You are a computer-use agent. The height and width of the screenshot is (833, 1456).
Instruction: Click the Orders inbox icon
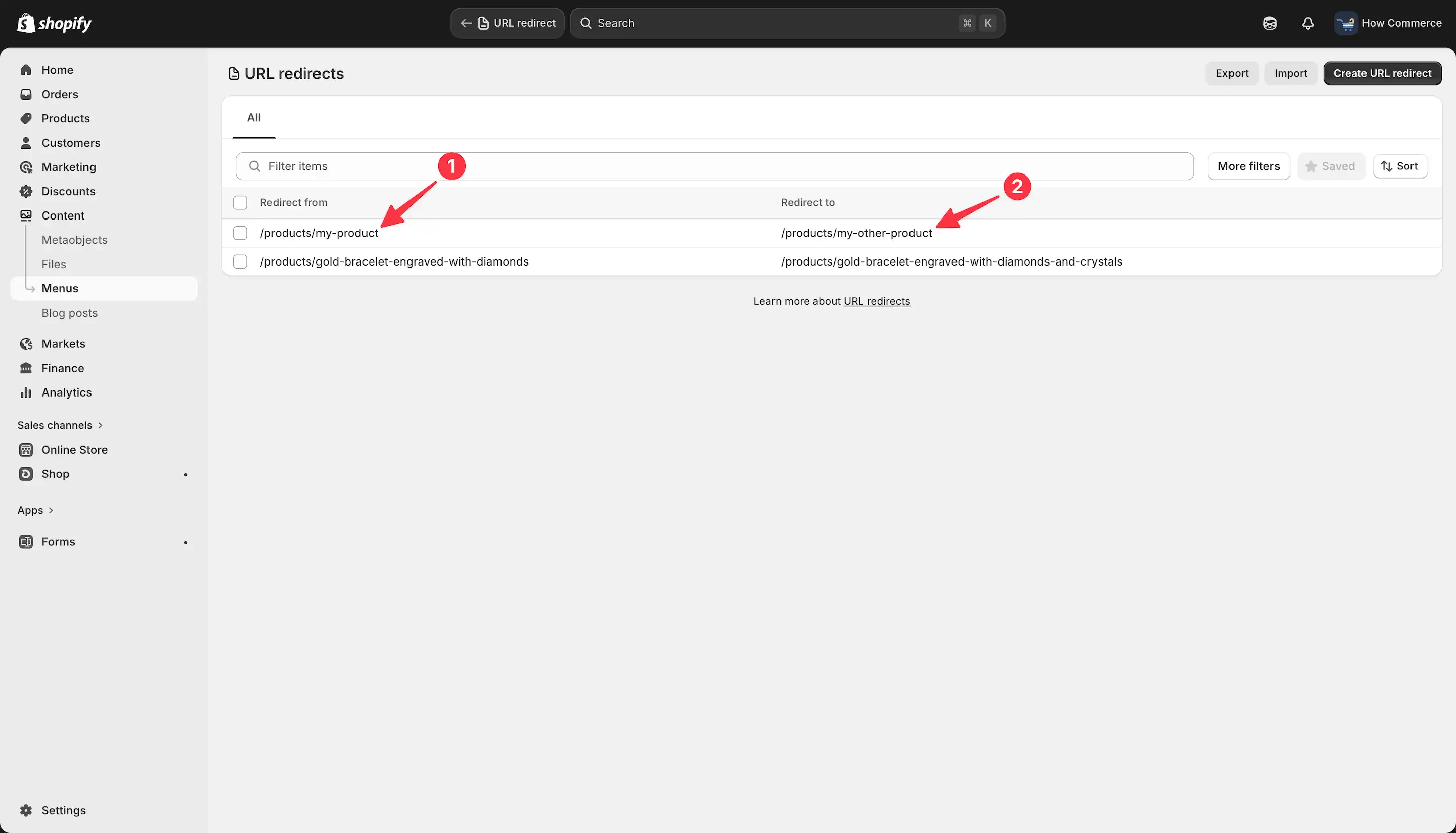[26, 94]
